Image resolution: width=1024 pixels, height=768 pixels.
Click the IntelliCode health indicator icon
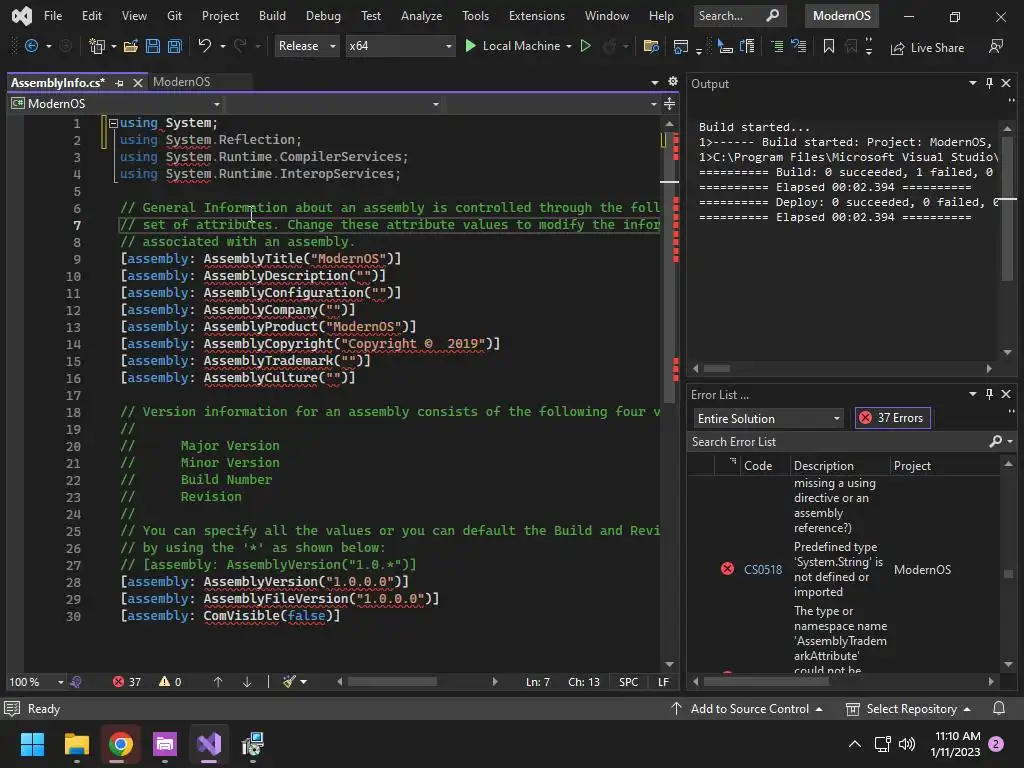(x=76, y=682)
